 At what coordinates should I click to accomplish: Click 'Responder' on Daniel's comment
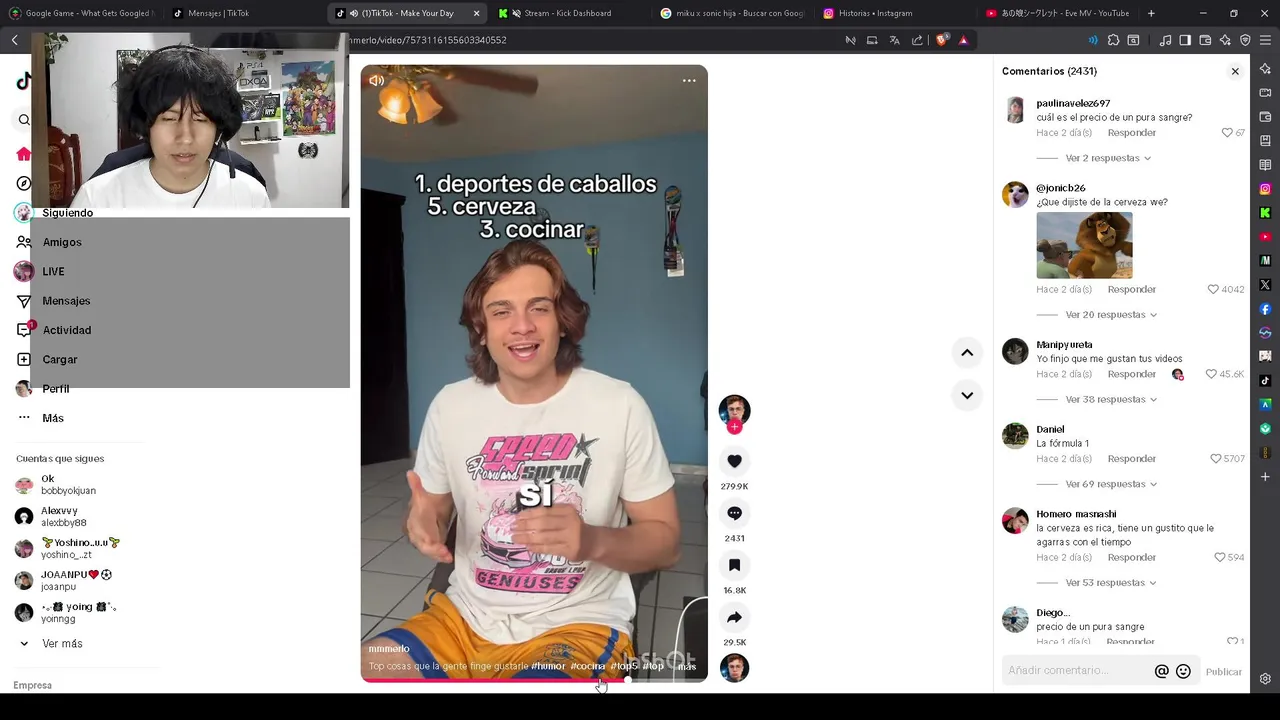click(1131, 458)
